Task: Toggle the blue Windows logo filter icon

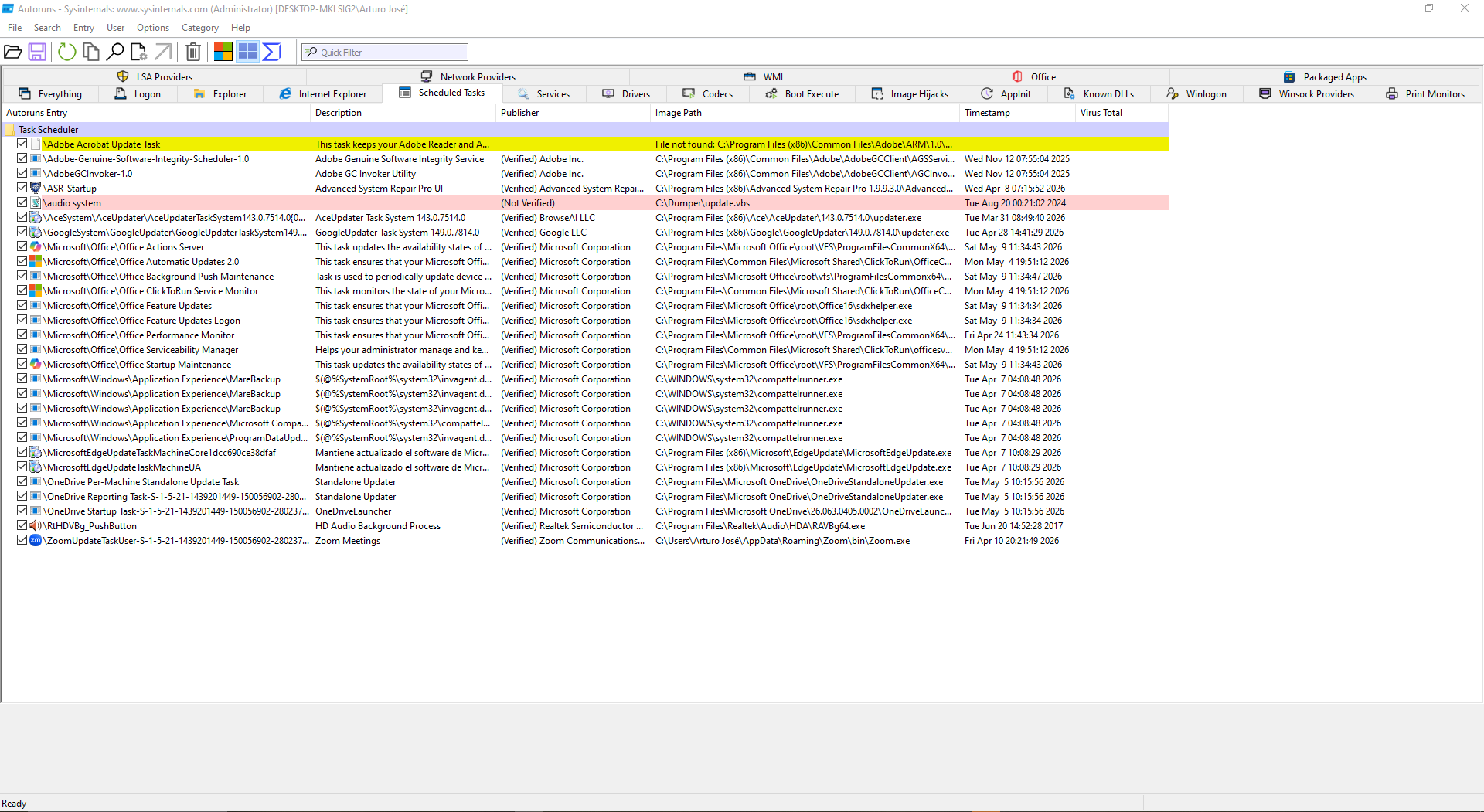Action: [x=247, y=52]
